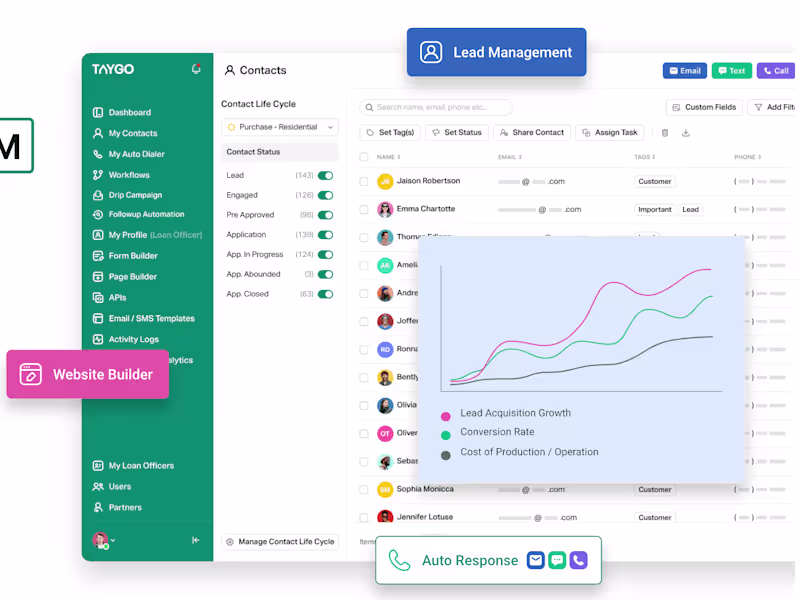Check Emma Chartotte's row checkbox
Viewport: 800px width, 600px height.
point(364,209)
